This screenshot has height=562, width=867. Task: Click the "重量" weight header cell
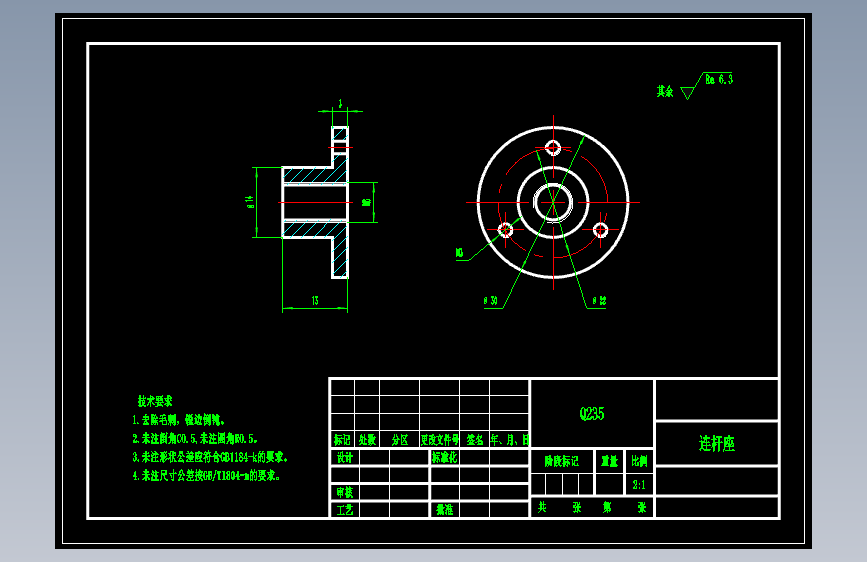click(609, 461)
